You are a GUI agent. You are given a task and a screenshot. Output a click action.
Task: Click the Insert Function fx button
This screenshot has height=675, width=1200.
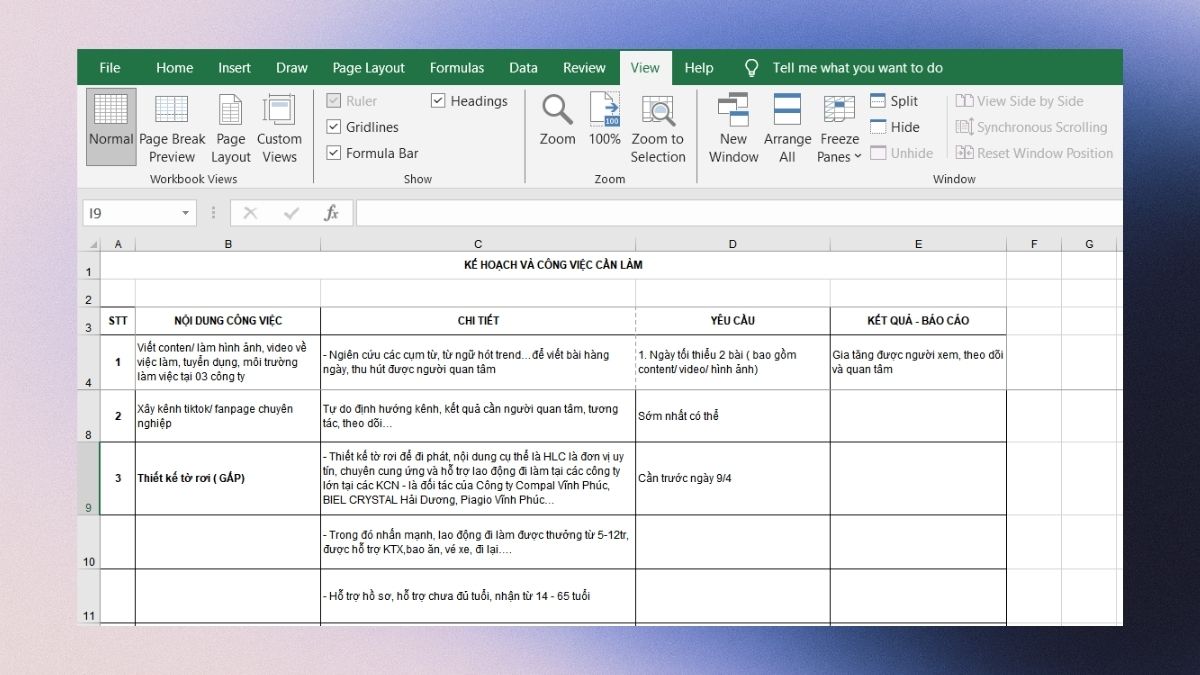331,213
